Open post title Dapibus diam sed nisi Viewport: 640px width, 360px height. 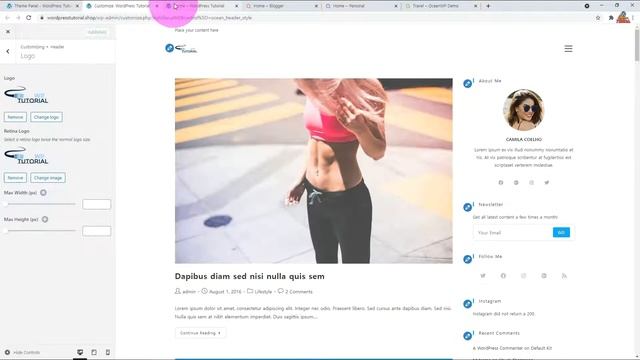coord(249,276)
